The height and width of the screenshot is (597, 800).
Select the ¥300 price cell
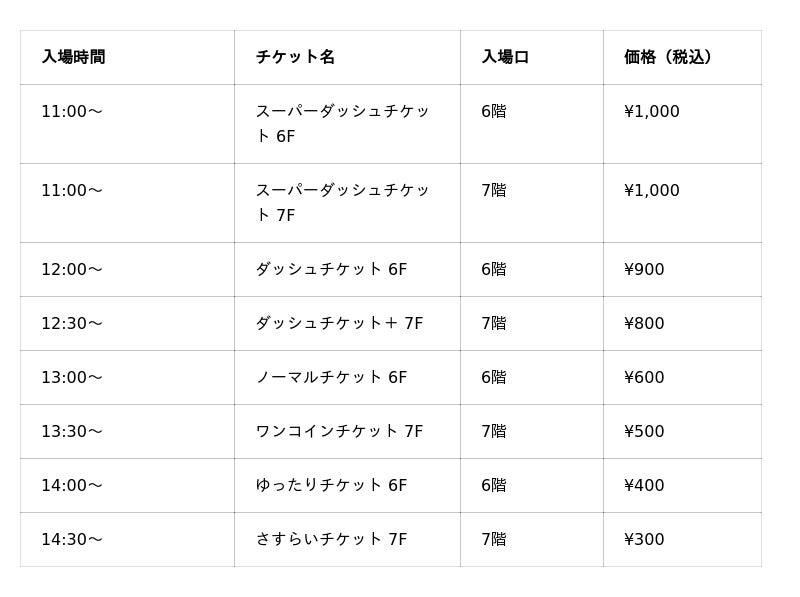click(x=644, y=539)
